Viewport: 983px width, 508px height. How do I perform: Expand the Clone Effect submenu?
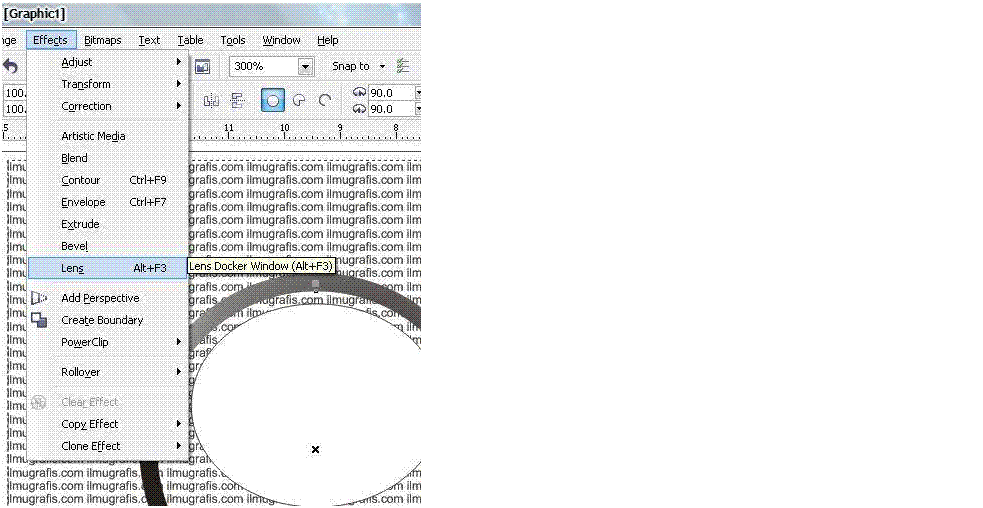(x=179, y=445)
